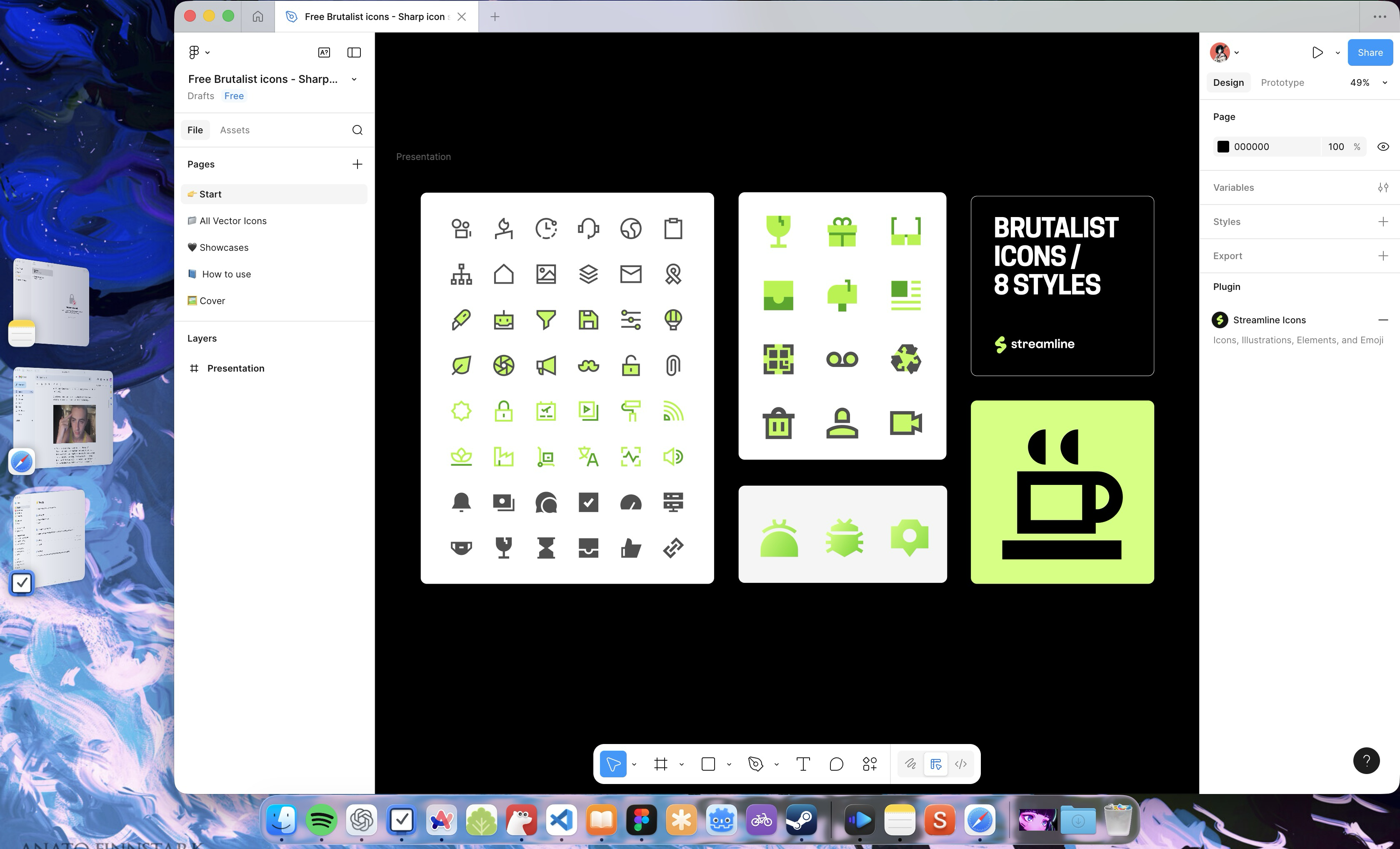The image size is (1400, 849).
Task: Select the Frame tool
Action: click(x=660, y=764)
